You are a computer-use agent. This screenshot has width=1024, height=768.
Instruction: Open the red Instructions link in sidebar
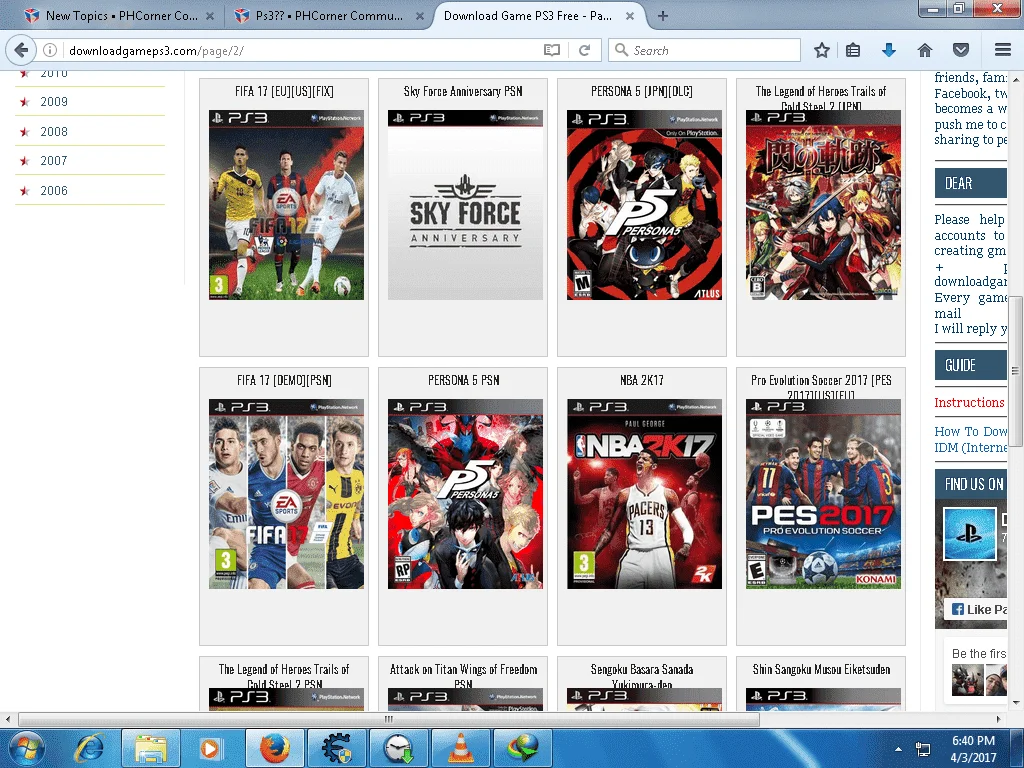click(x=969, y=403)
